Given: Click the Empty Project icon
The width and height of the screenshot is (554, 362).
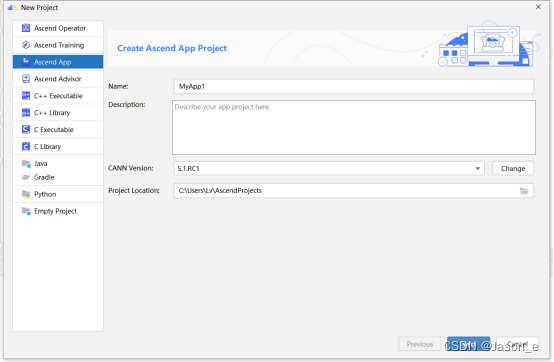Looking at the screenshot, I should pos(26,211).
